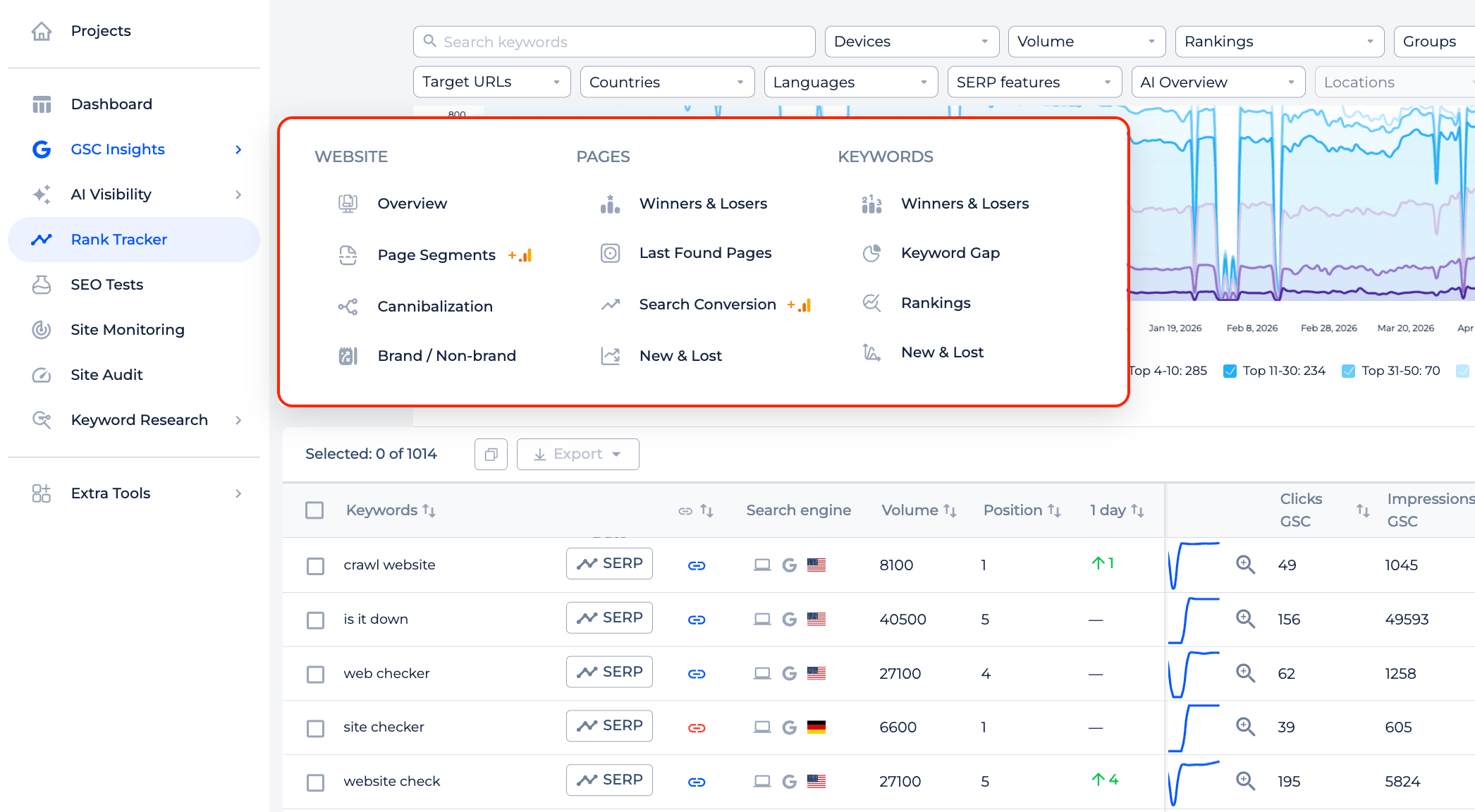Click SERP button for website check

click(x=609, y=780)
